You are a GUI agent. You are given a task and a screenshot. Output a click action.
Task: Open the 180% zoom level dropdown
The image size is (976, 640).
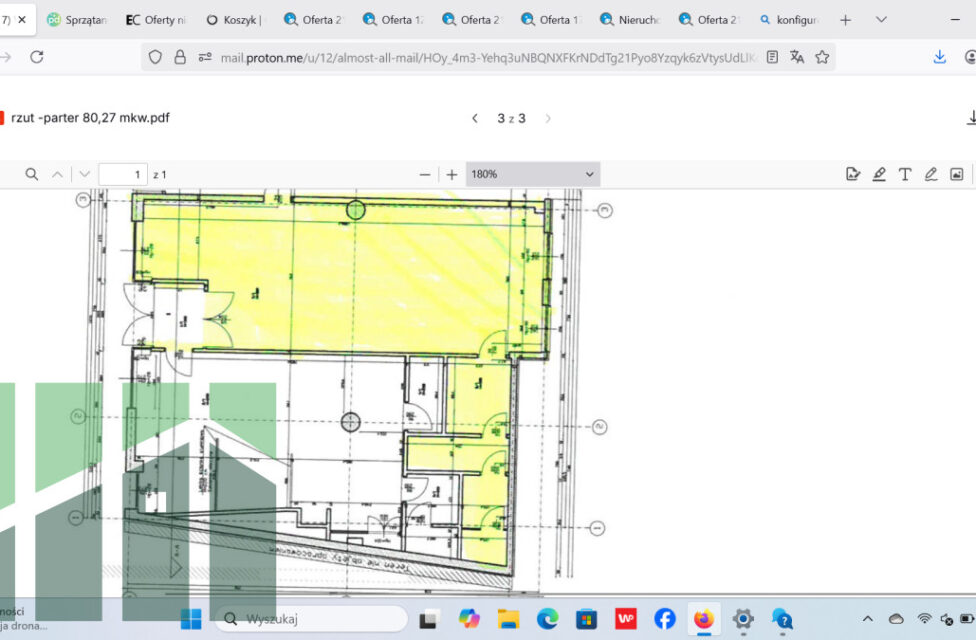tap(533, 174)
